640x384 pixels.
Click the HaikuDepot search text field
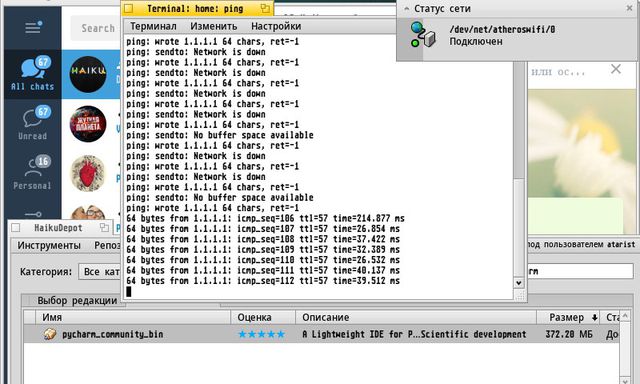(580, 271)
